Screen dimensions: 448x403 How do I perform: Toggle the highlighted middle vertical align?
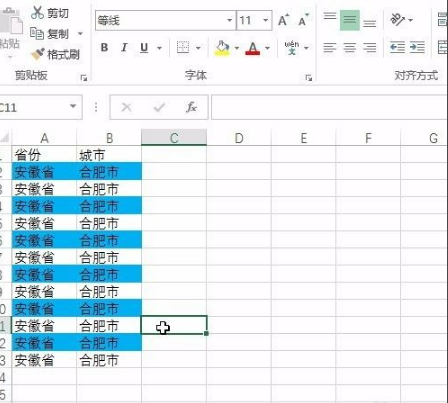(350, 20)
